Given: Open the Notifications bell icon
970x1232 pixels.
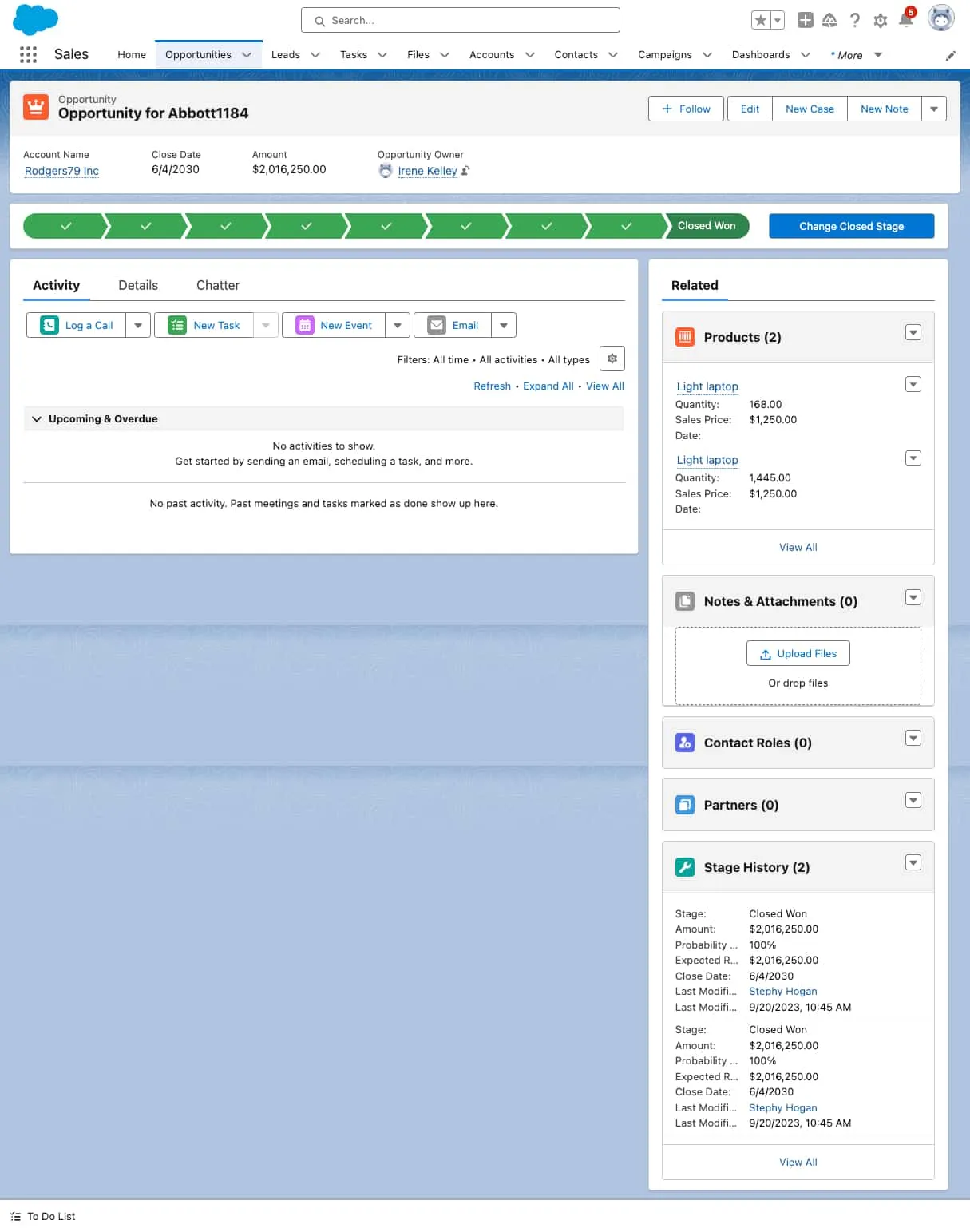Looking at the screenshot, I should [906, 18].
